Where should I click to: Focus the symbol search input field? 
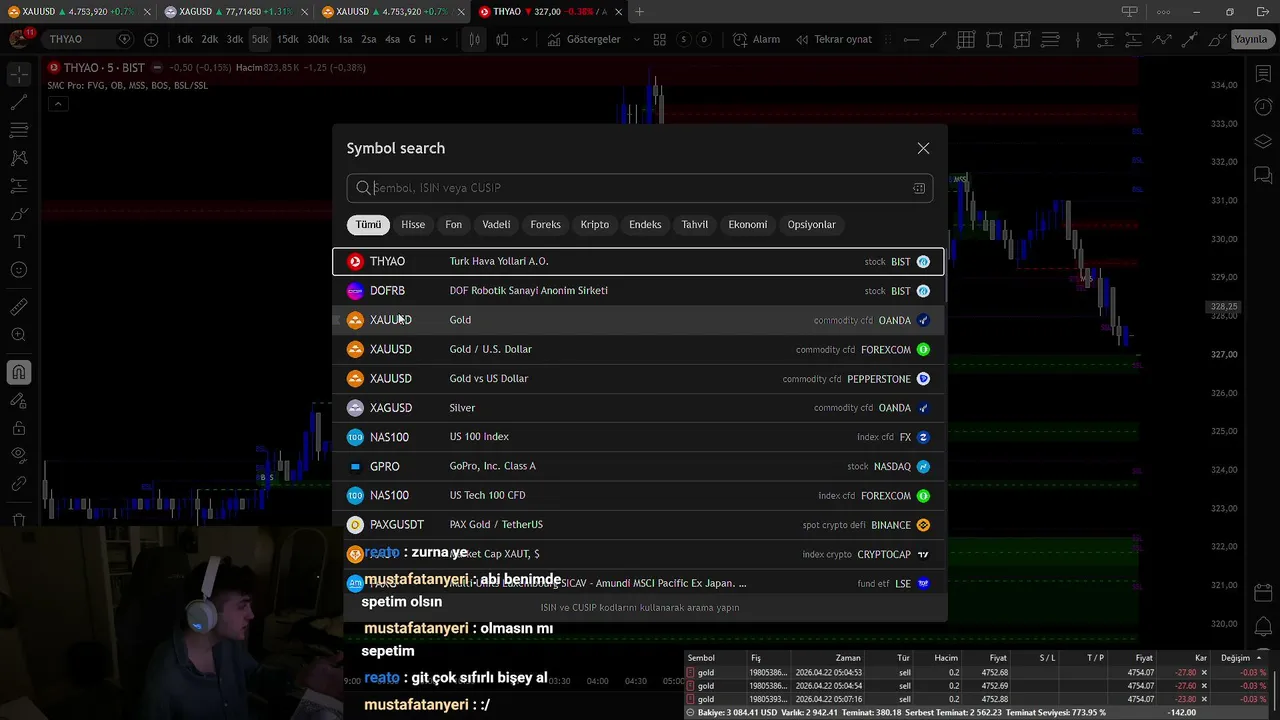click(640, 188)
